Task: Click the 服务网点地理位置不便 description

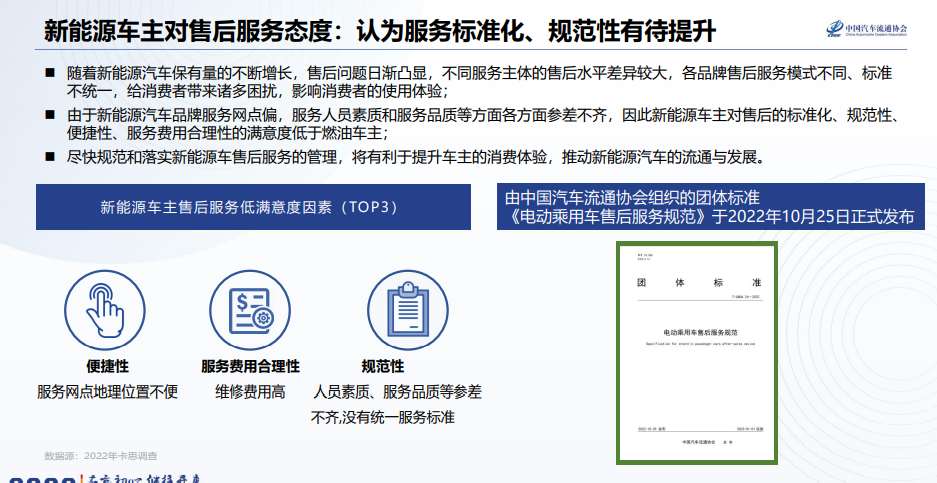Action: click(107, 391)
